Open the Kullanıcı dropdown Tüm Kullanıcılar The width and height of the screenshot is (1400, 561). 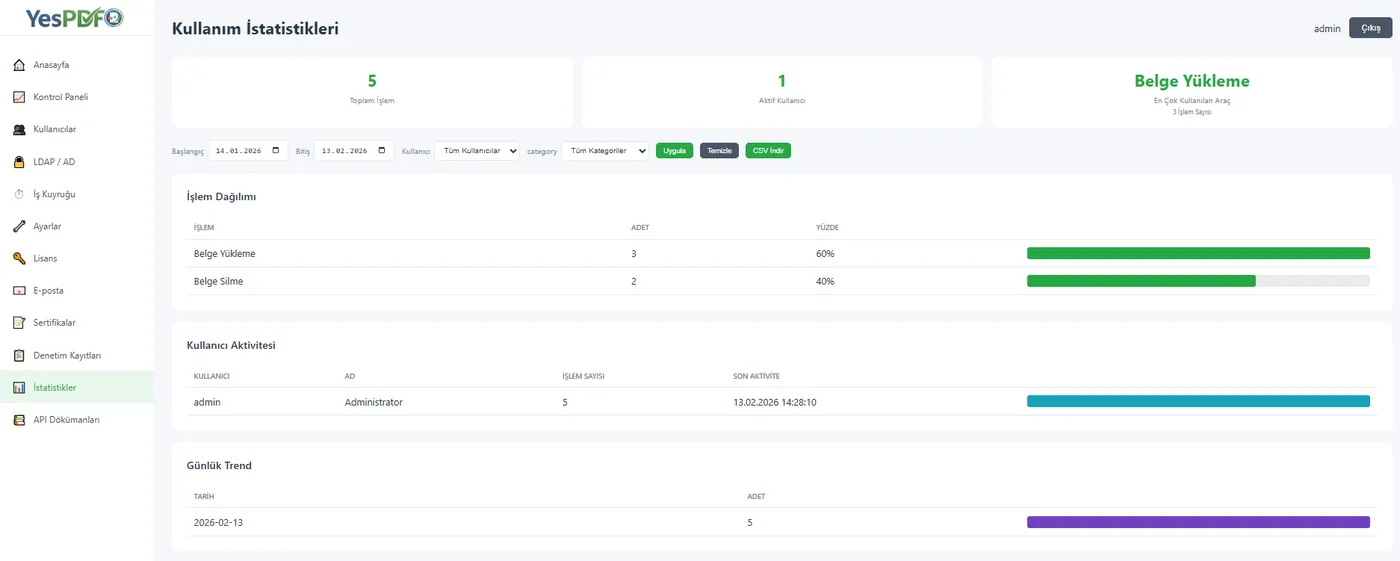(477, 151)
